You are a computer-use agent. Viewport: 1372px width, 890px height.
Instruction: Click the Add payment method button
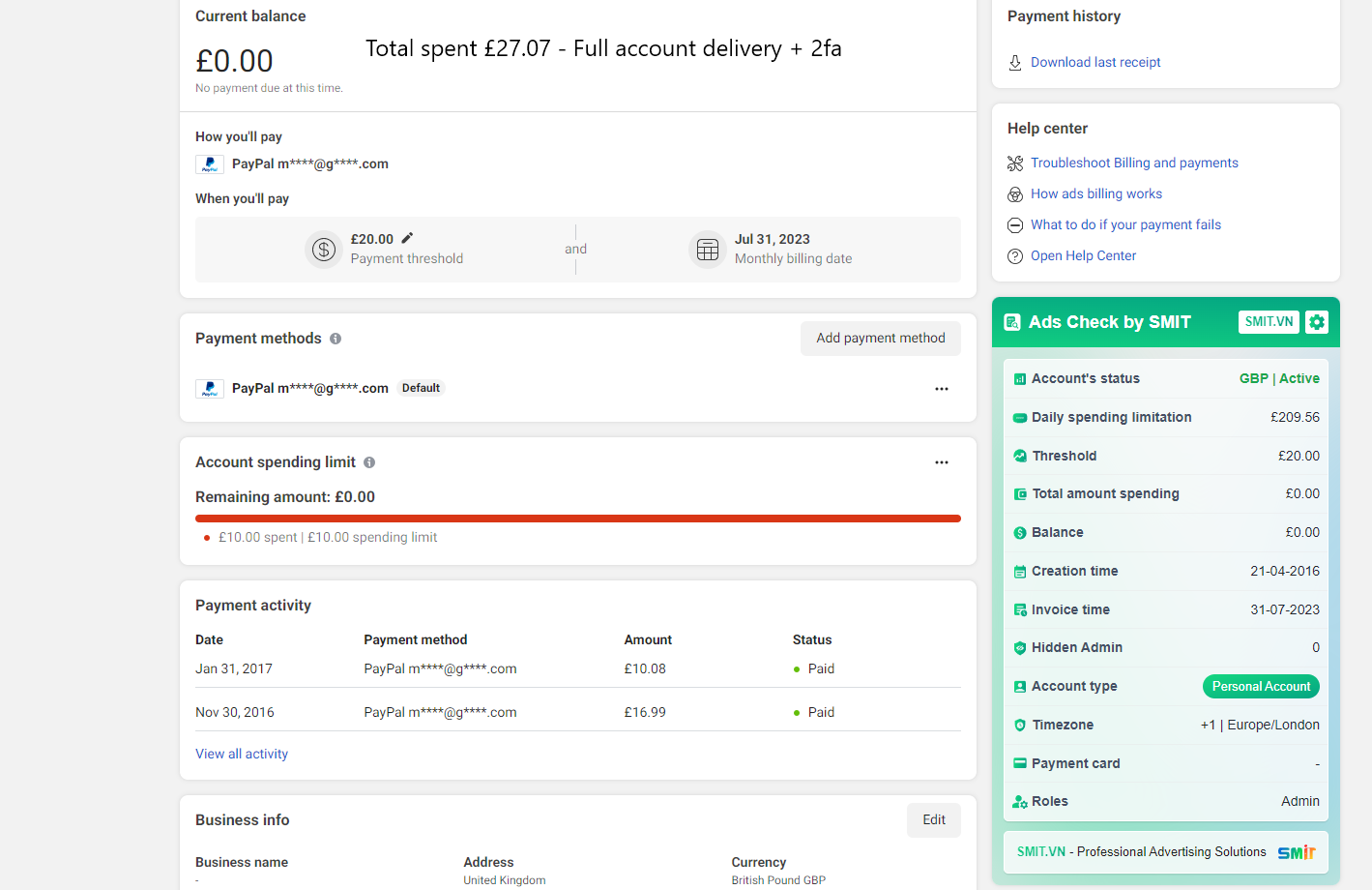pos(881,339)
